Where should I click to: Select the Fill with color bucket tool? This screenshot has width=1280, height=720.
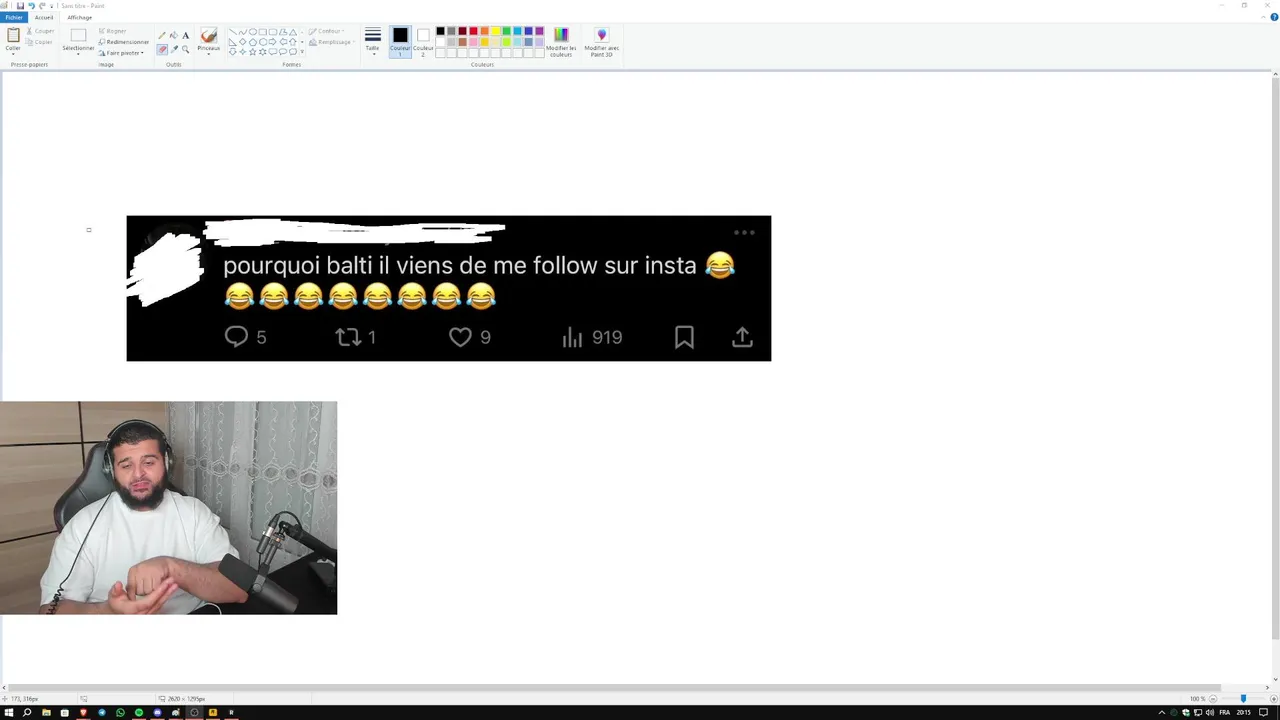tap(174, 35)
